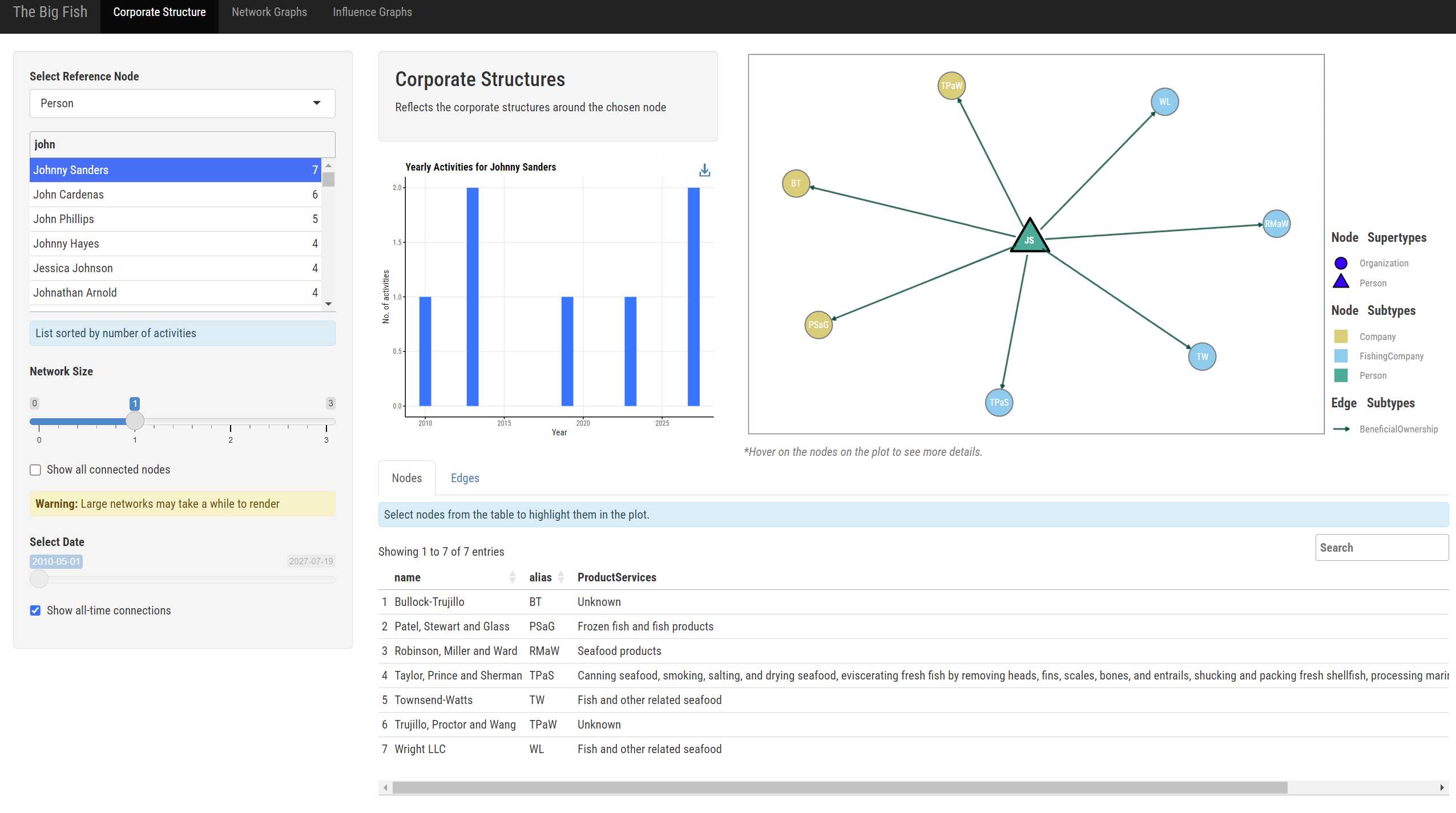This screenshot has width=1456, height=813.
Task: Click the table Search input field
Action: coord(1381,547)
